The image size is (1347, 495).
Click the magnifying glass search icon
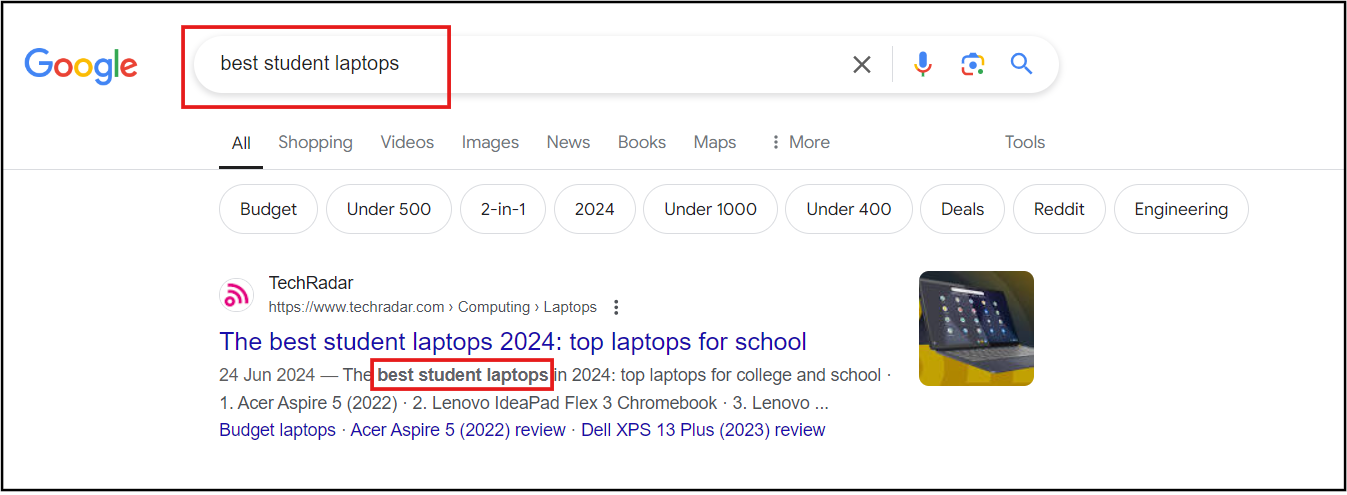pos(1021,64)
